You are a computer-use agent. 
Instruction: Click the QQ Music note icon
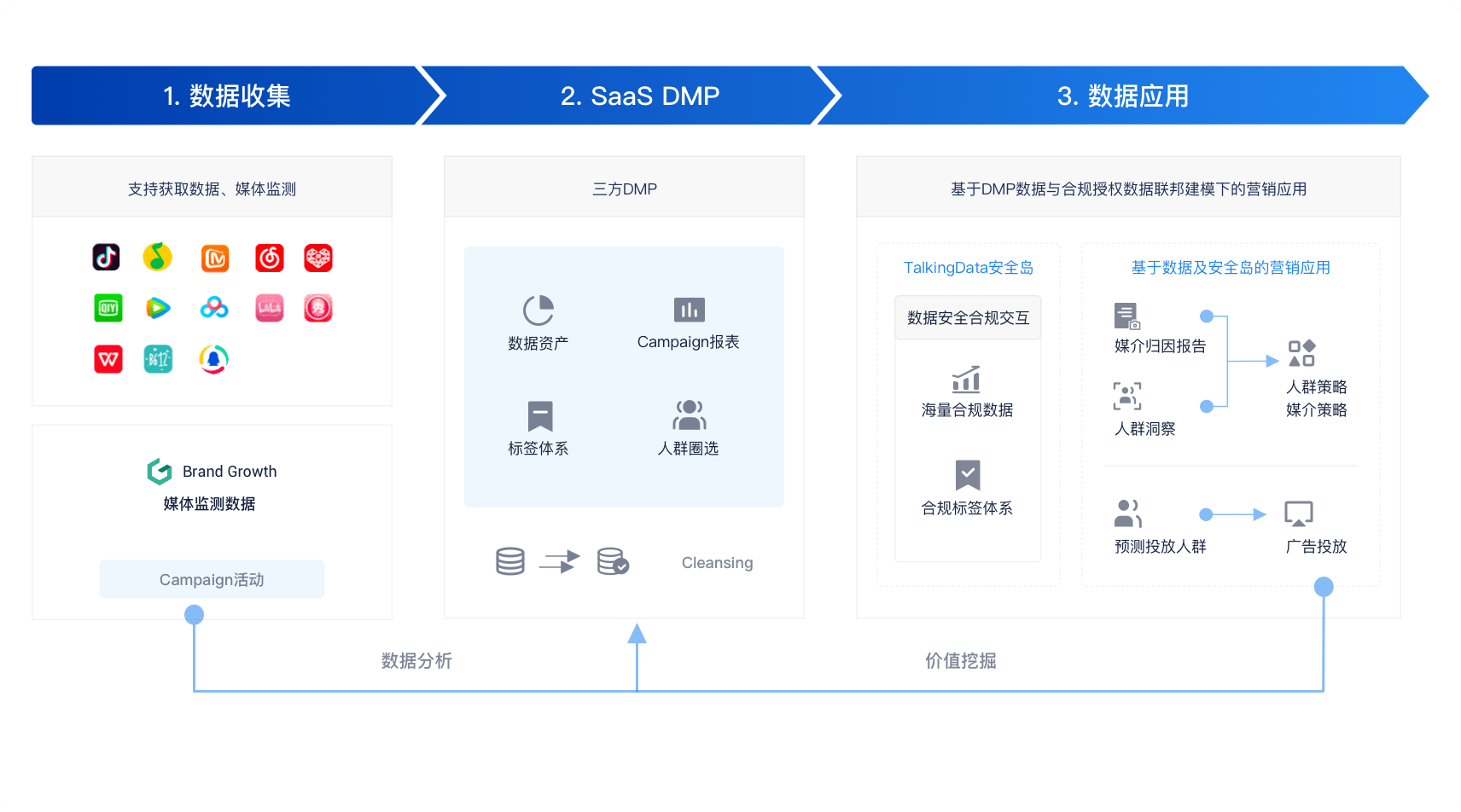point(158,257)
